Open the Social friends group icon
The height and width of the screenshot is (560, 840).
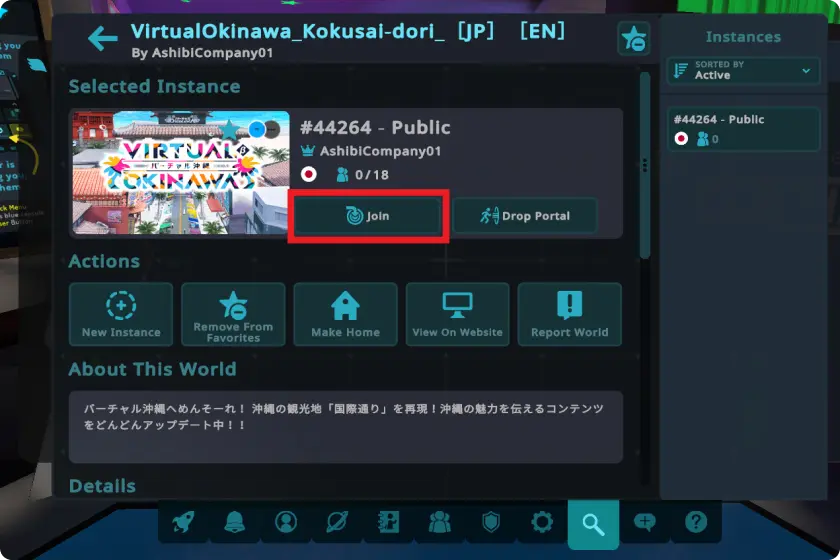click(x=439, y=522)
